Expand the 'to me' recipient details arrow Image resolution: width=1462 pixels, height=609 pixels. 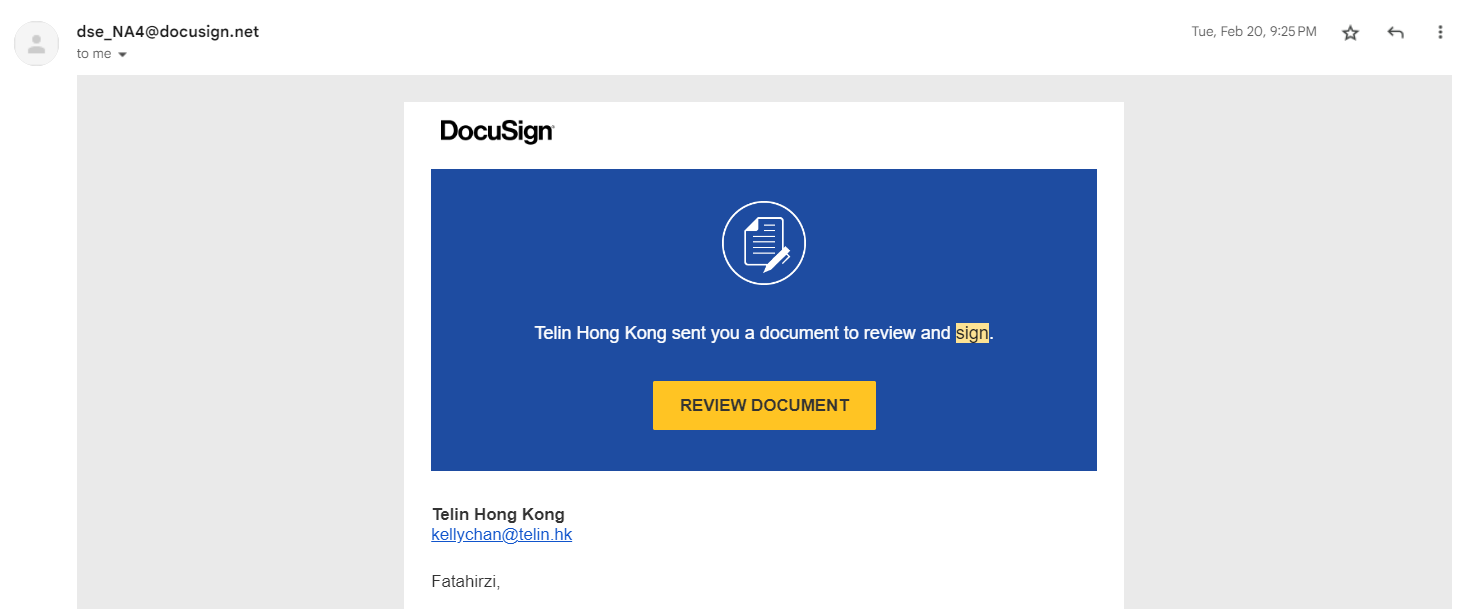(122, 54)
